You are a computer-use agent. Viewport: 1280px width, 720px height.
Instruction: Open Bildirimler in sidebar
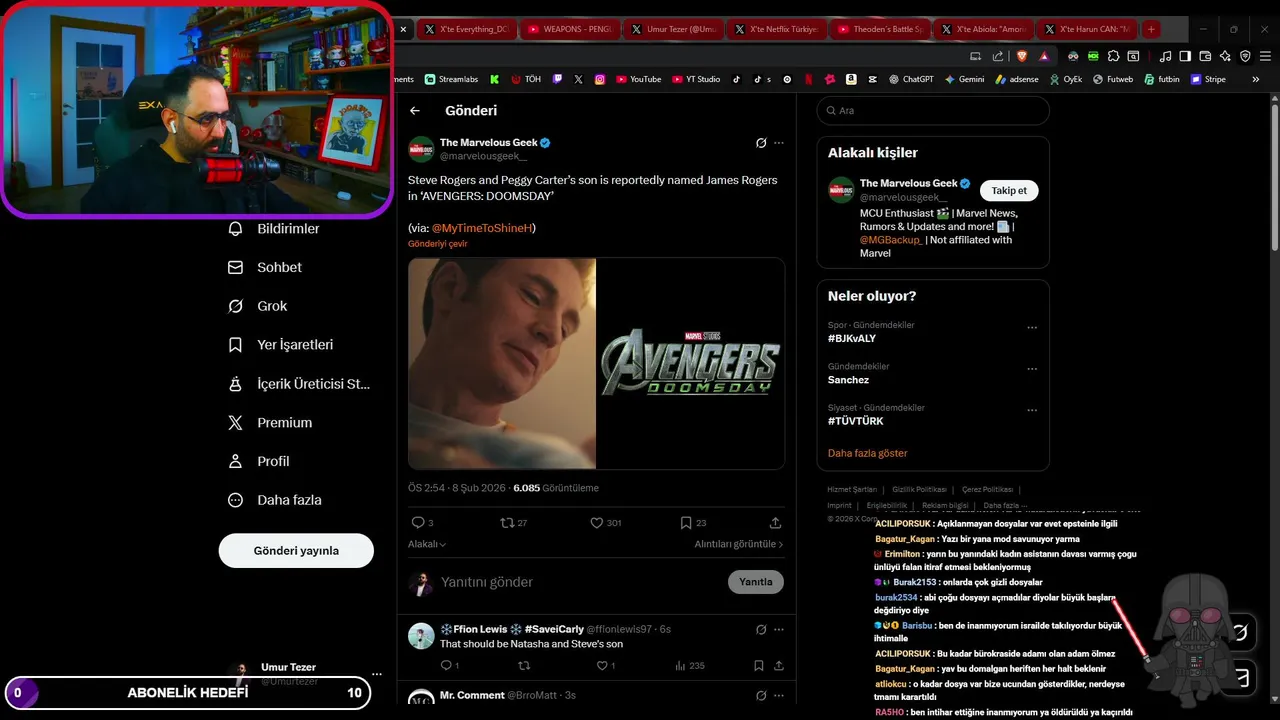click(x=274, y=229)
